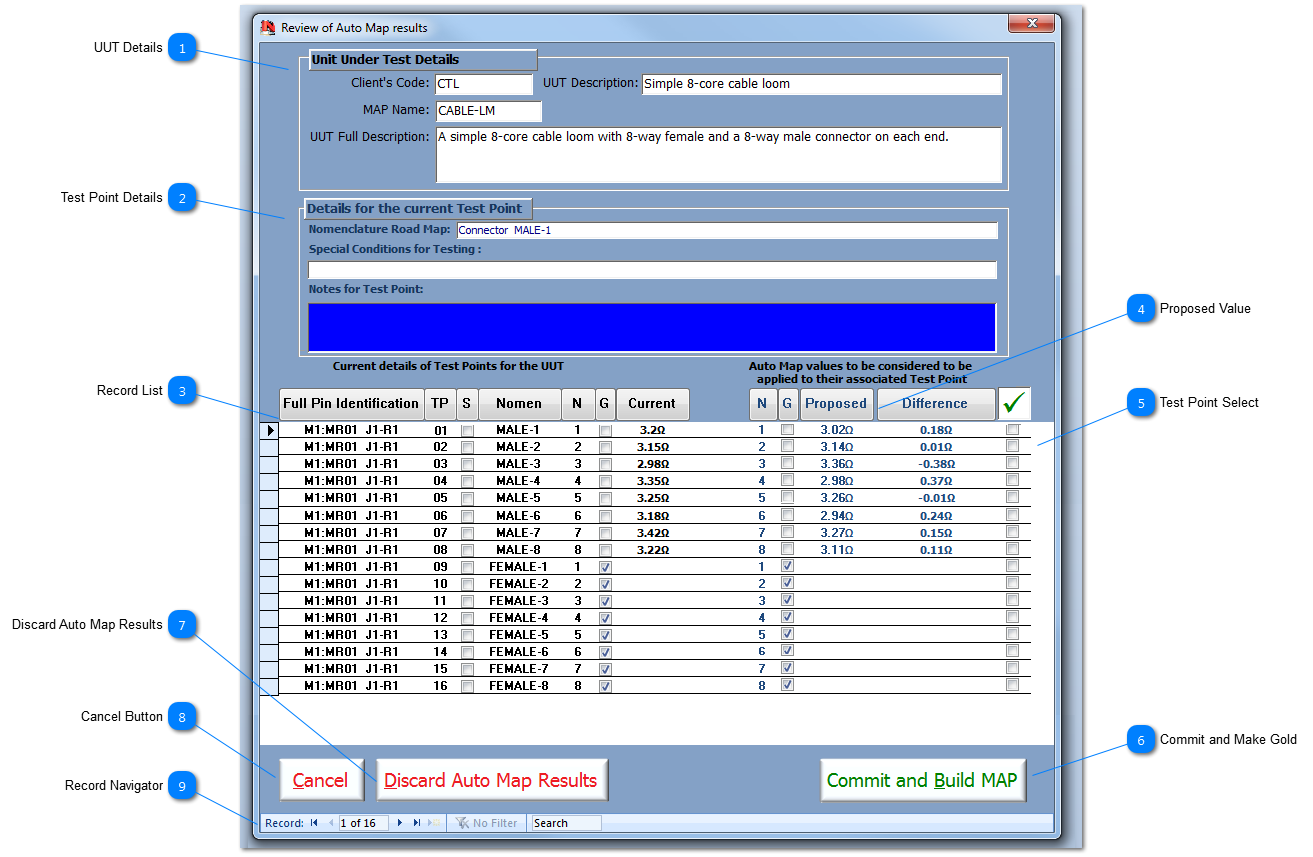The width and height of the screenshot is (1313, 857).
Task: Click the application icon in title bar
Action: (268, 27)
